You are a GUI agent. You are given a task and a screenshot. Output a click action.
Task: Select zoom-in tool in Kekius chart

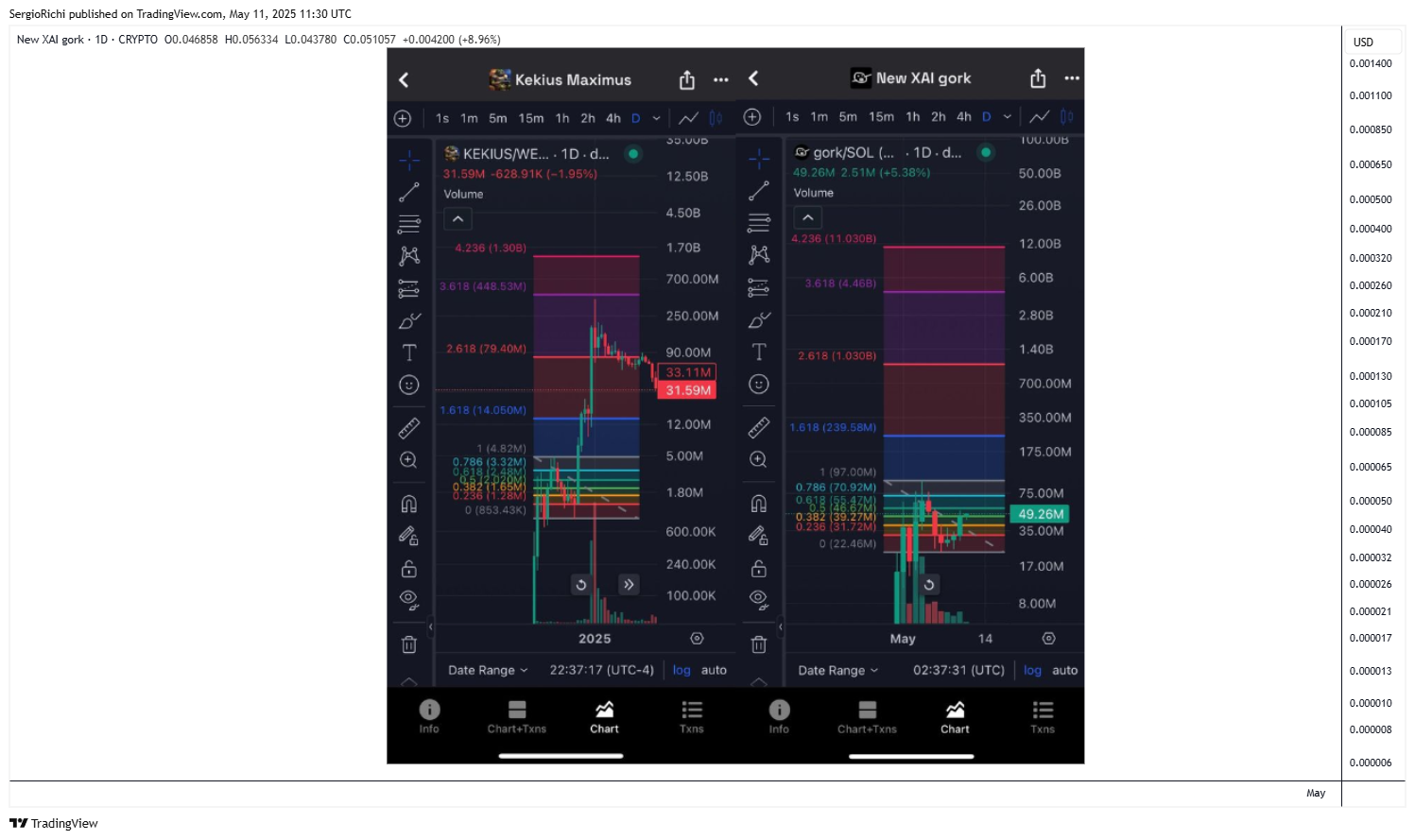(x=409, y=460)
